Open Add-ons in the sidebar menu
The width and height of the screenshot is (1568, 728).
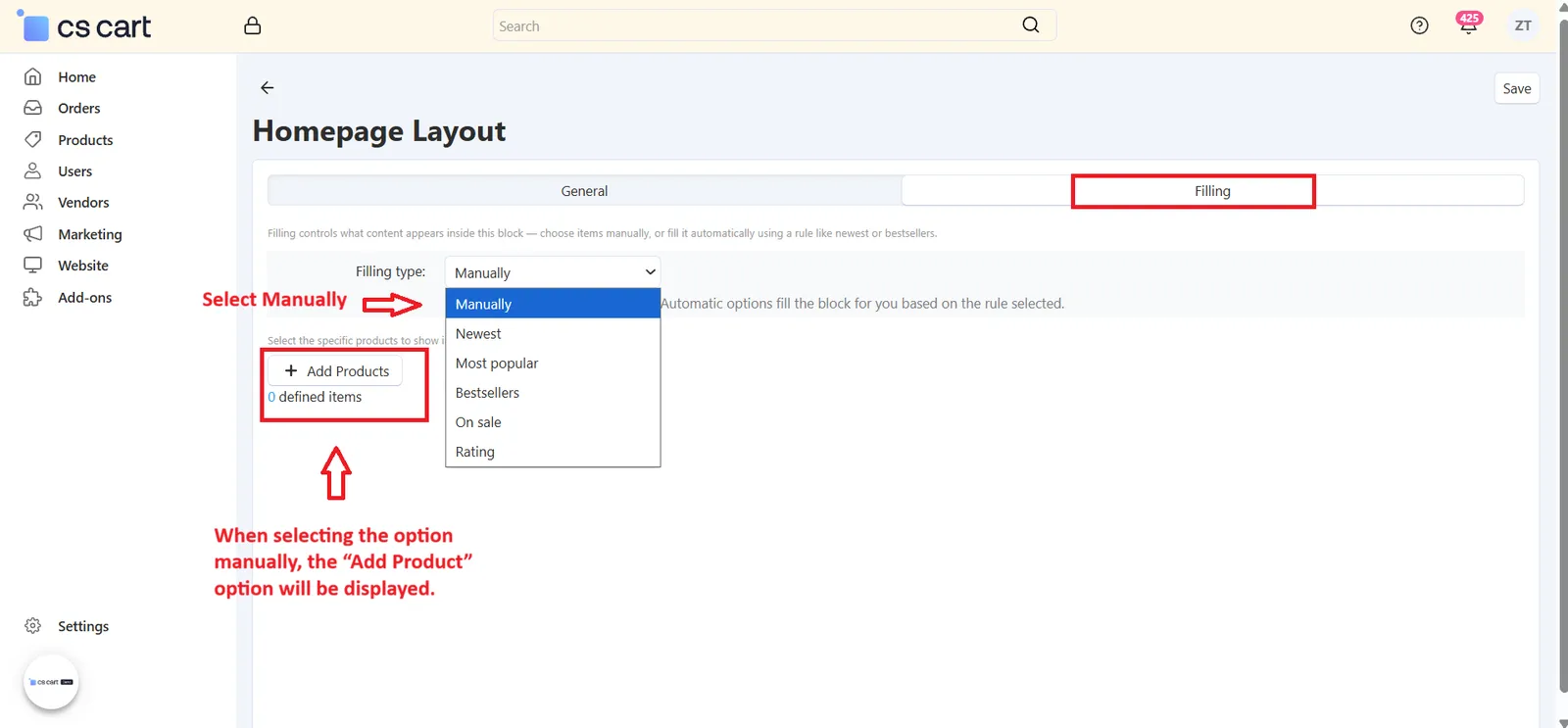tap(85, 298)
